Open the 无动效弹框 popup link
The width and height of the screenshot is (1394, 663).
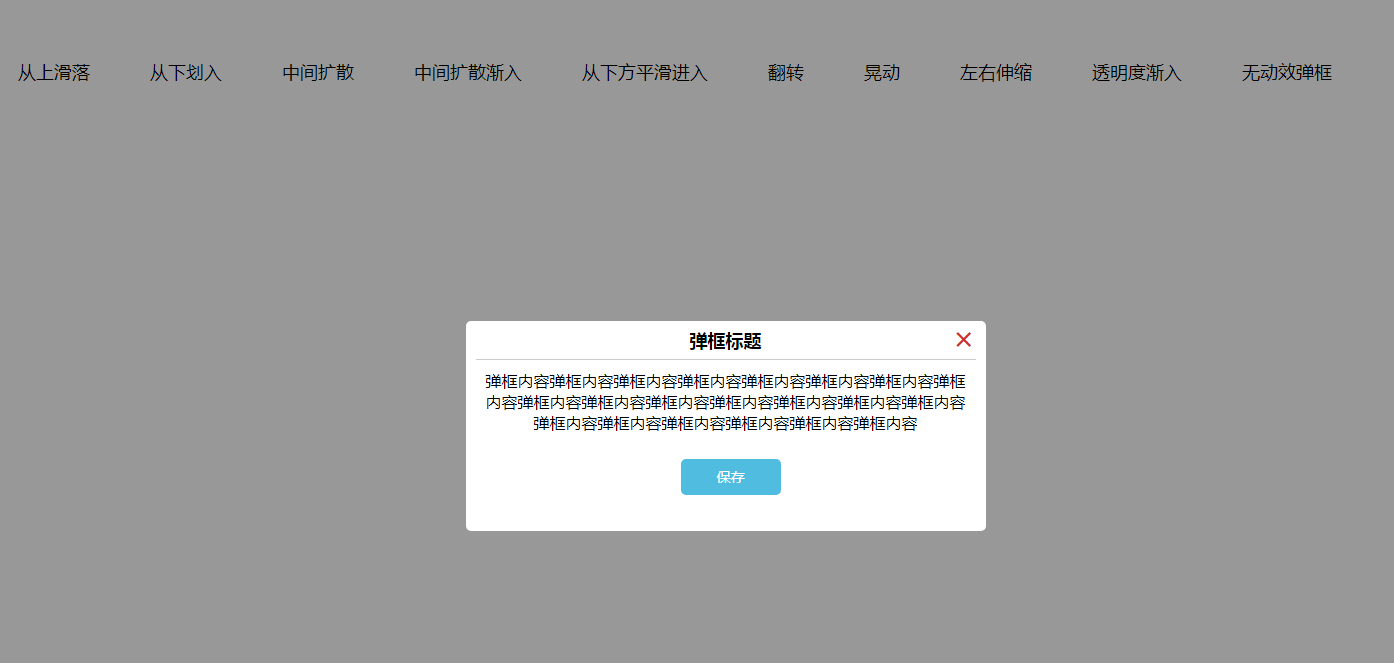[x=1287, y=73]
